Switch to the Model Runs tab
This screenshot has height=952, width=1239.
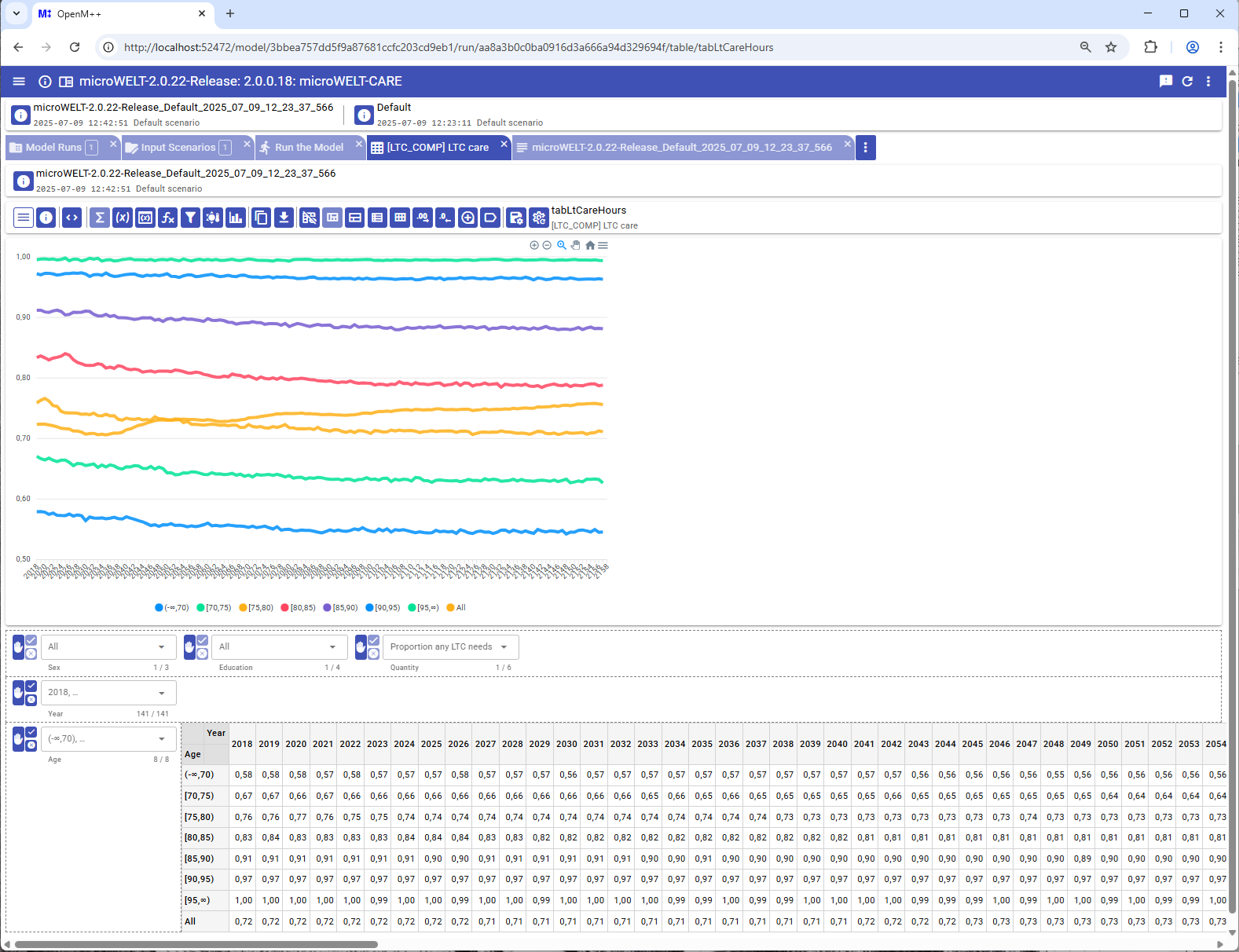tap(53, 148)
